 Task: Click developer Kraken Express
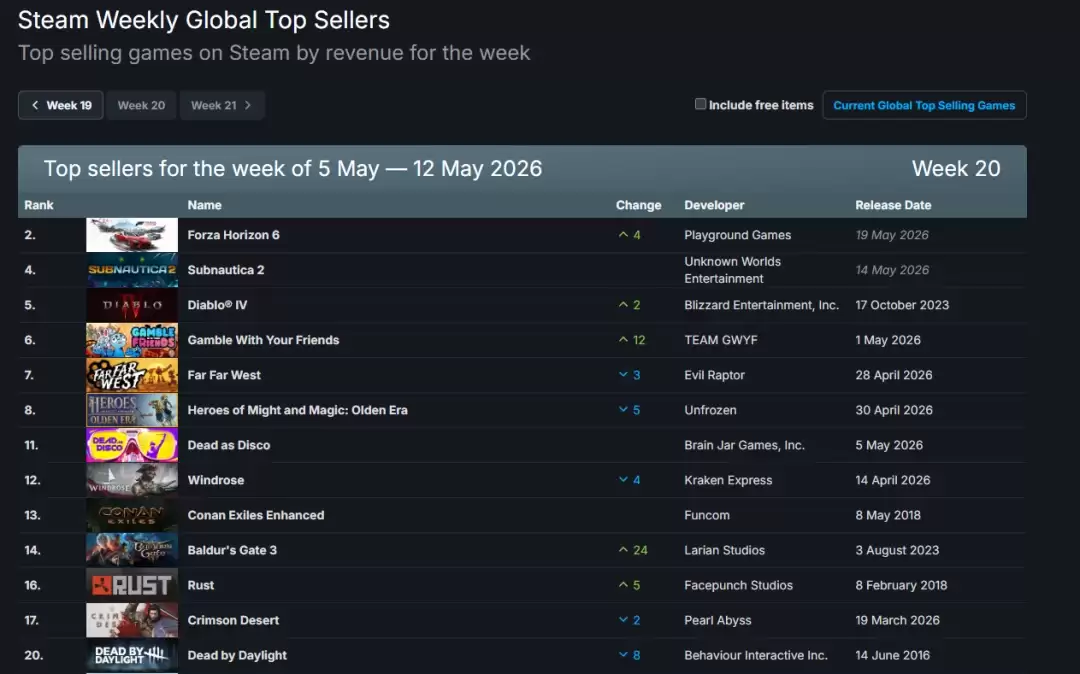728,481
